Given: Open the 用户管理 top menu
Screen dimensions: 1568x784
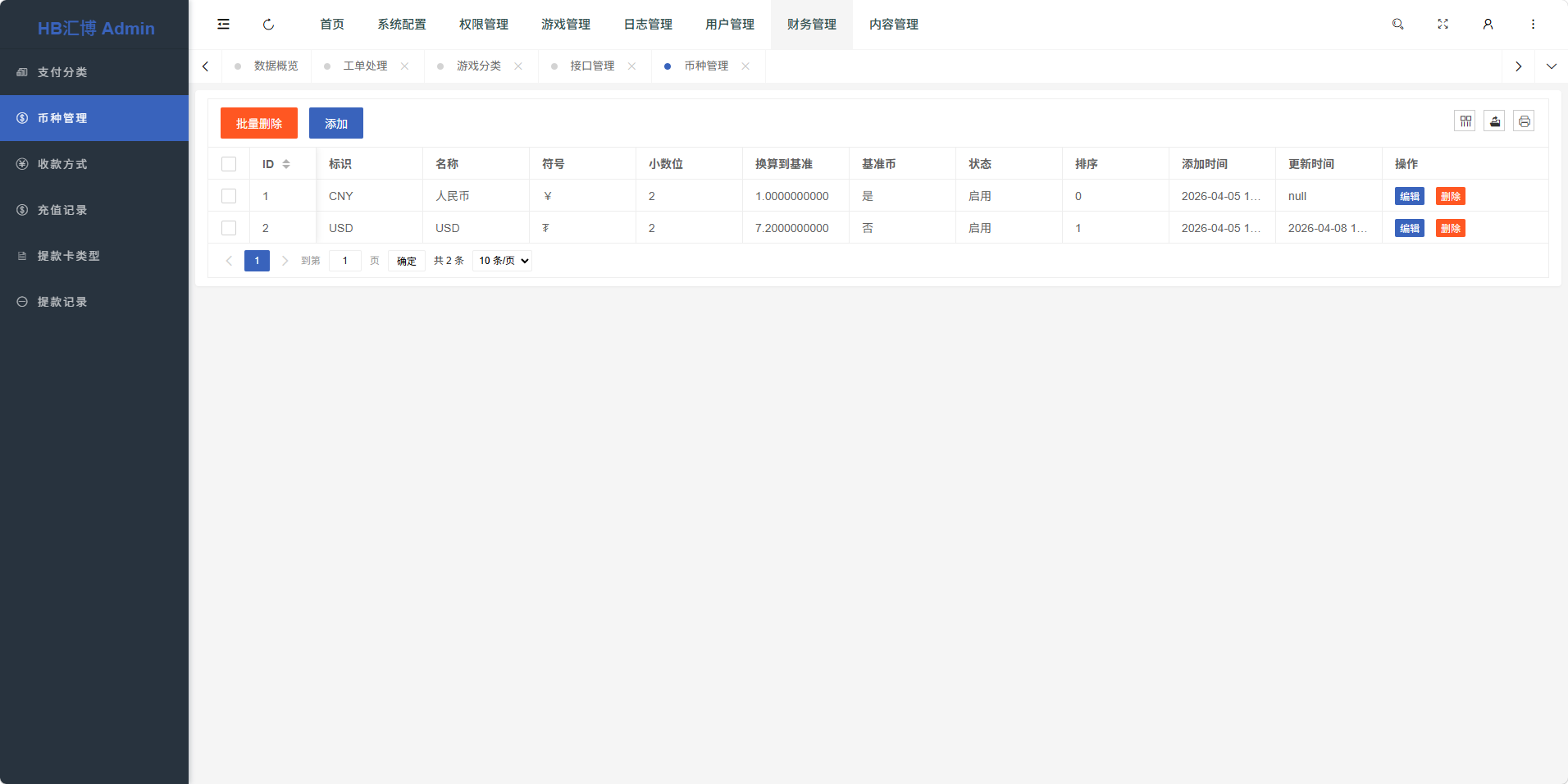Looking at the screenshot, I should (x=730, y=25).
